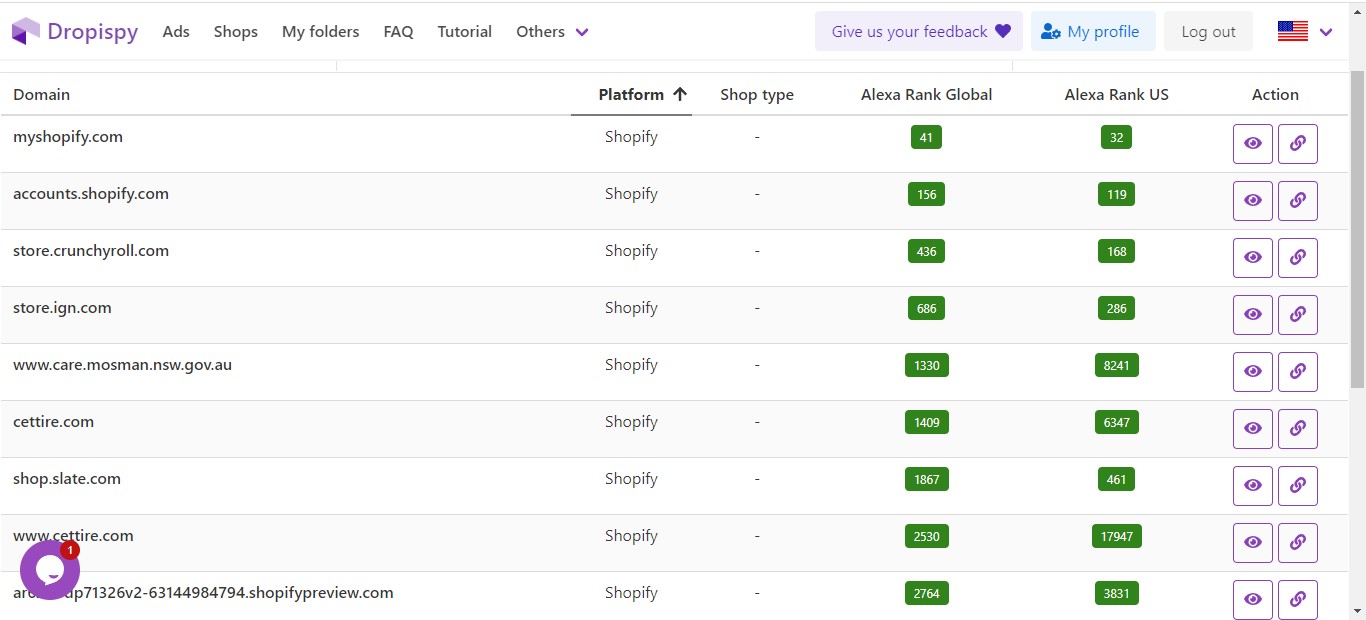Screen dimensions: 1366x620
Task: Open link icon for store.ign.com row
Action: click(1297, 314)
